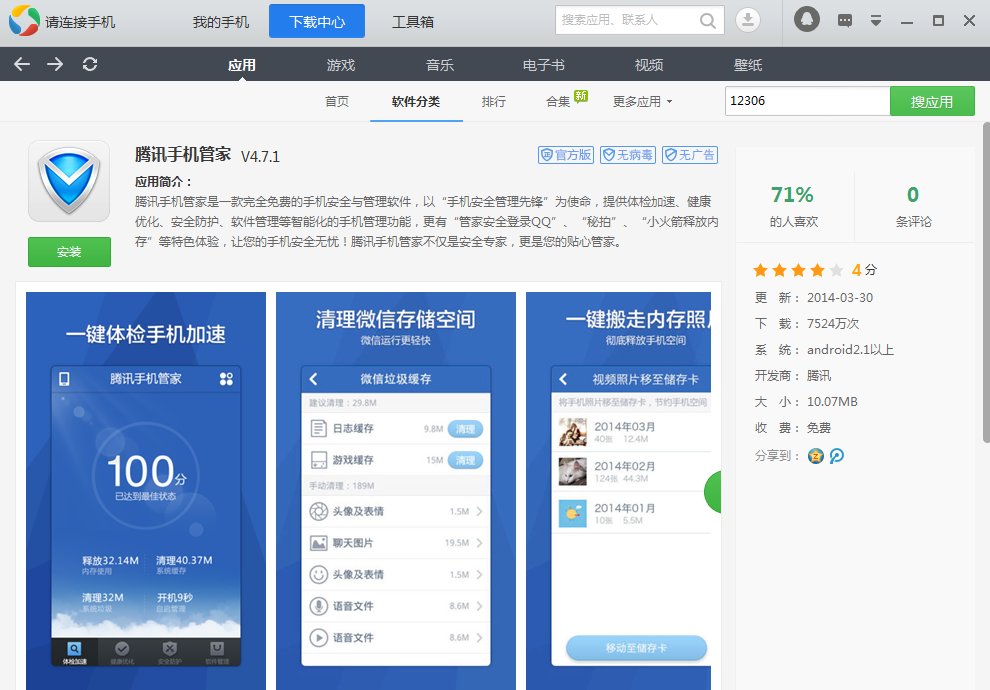This screenshot has width=990, height=690.
Task: Switch to the 排行 tab
Action: click(494, 101)
